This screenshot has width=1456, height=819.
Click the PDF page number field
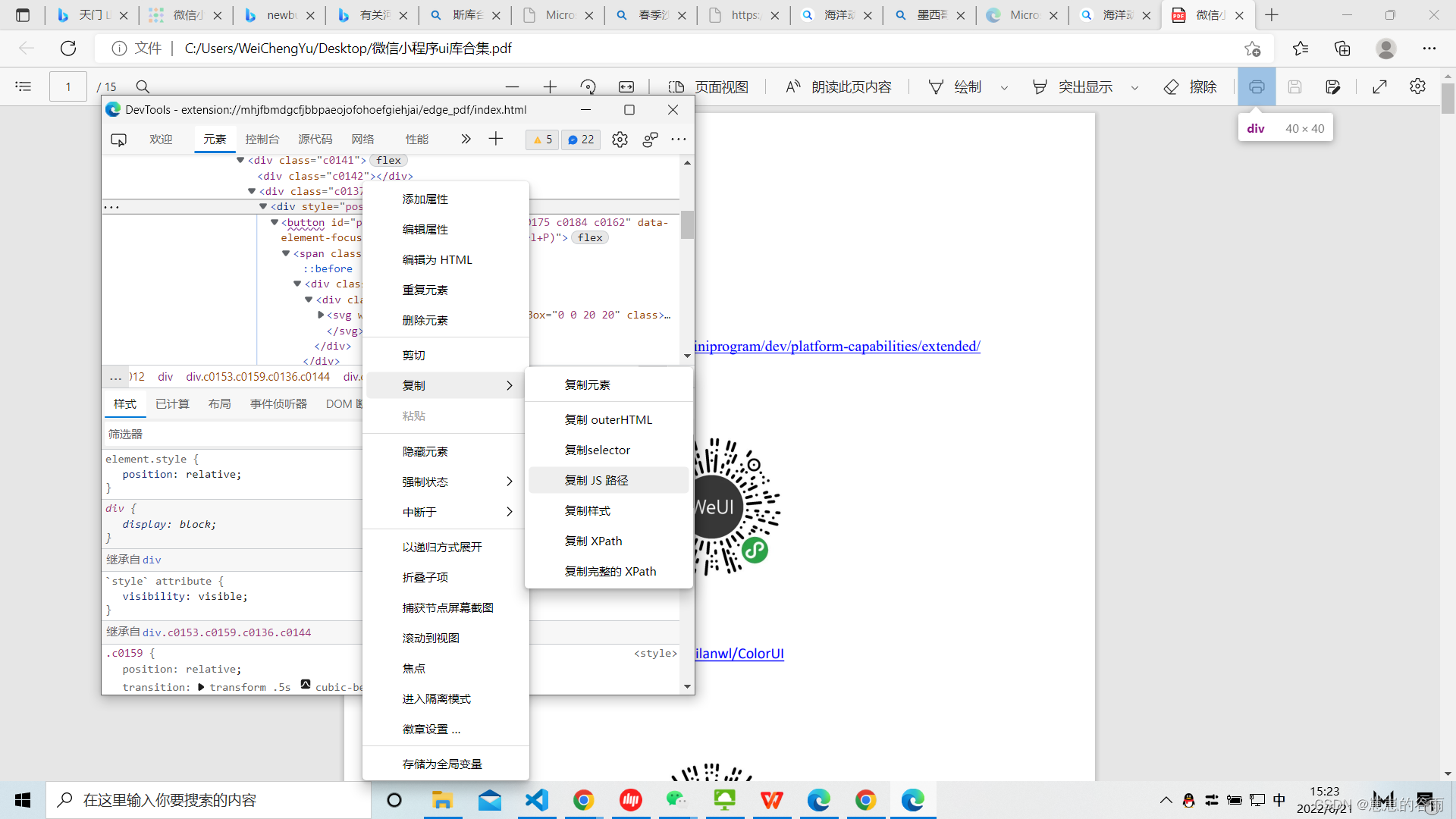(68, 87)
